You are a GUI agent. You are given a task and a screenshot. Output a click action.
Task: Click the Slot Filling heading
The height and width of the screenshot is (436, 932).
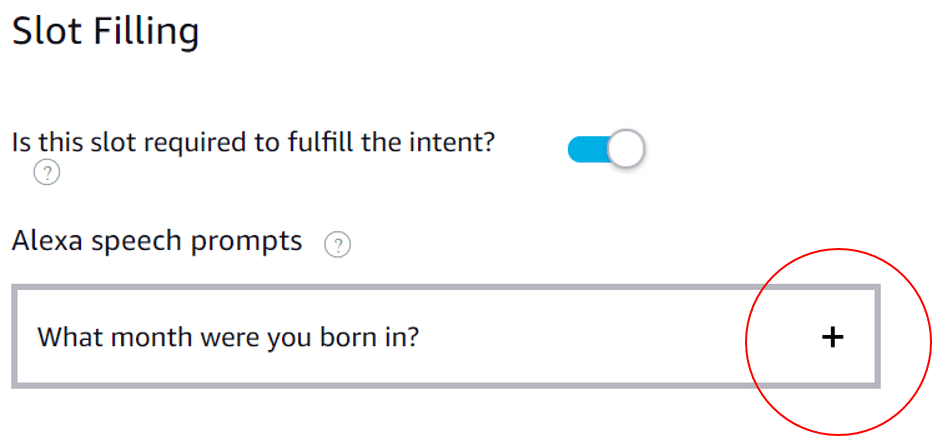coord(105,32)
